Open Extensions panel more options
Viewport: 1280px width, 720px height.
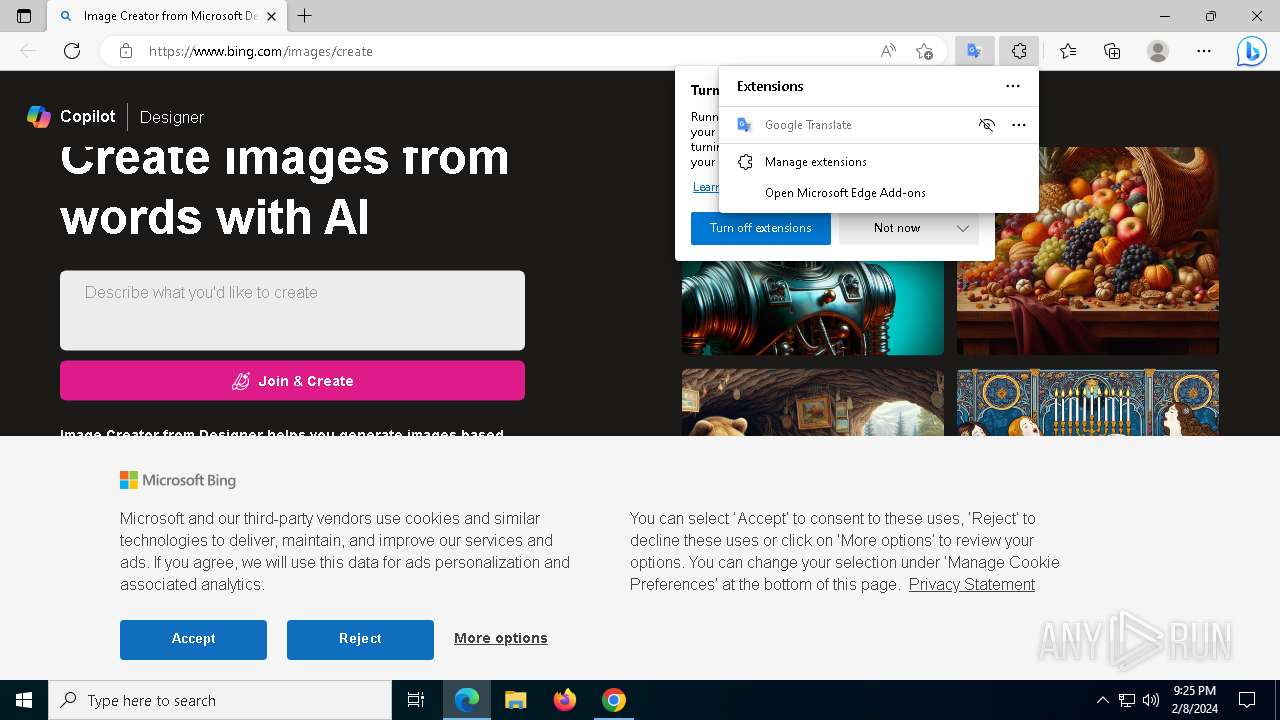tap(1013, 86)
